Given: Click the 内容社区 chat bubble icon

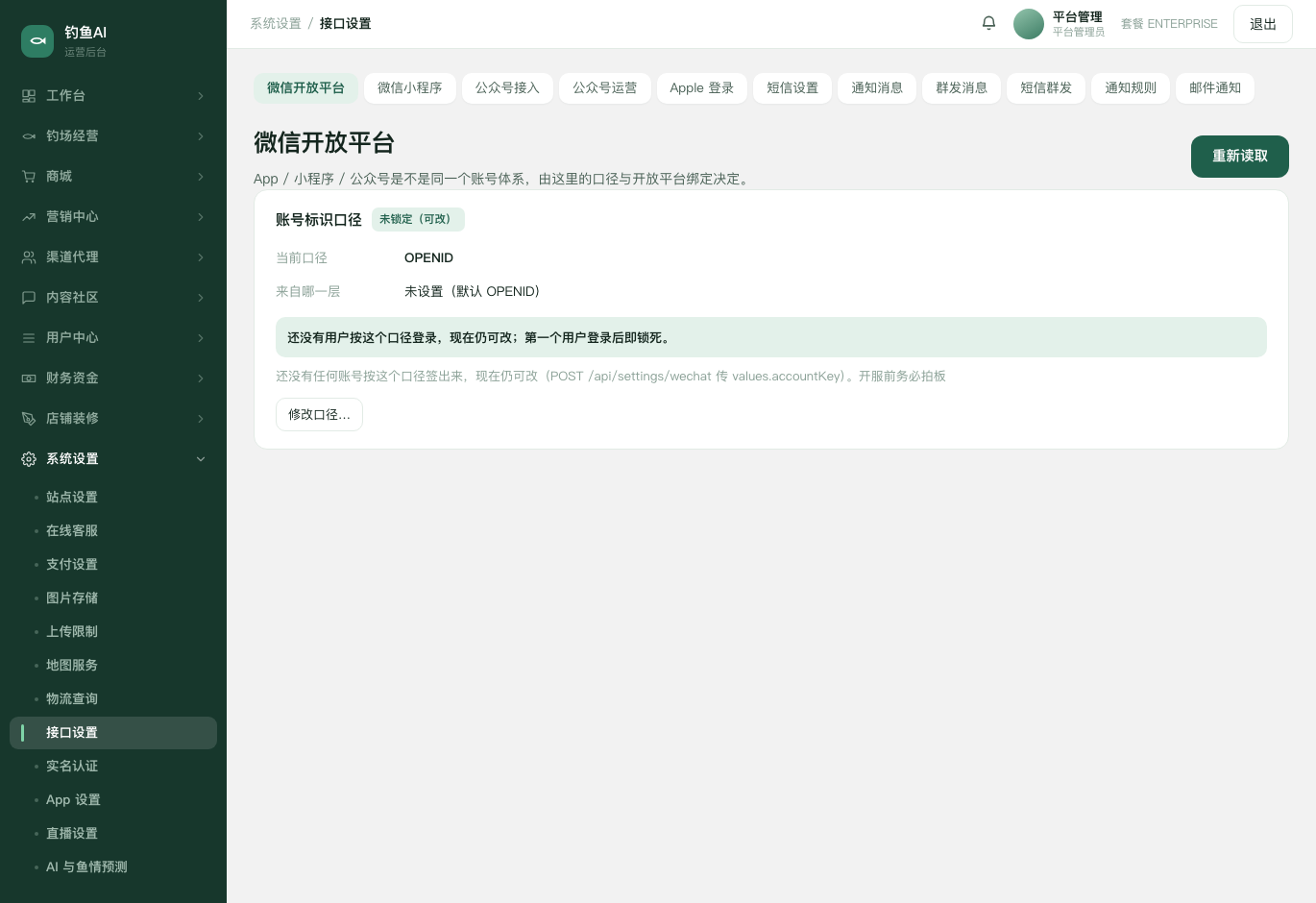Looking at the screenshot, I should coord(29,298).
